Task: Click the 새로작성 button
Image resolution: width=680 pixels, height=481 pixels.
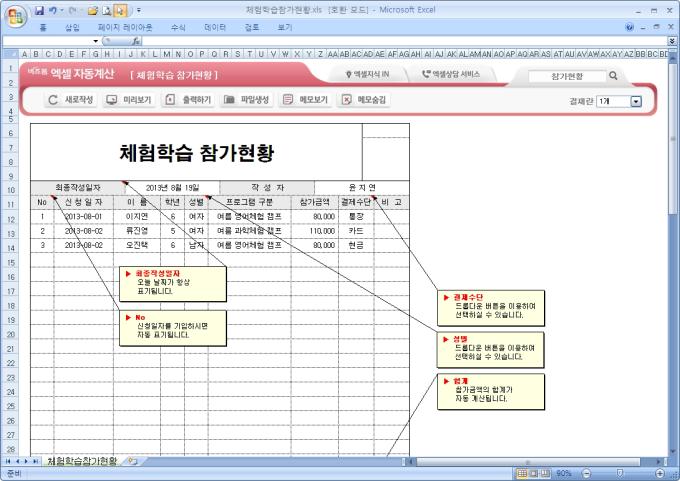Action: pyautogui.click(x=71, y=100)
